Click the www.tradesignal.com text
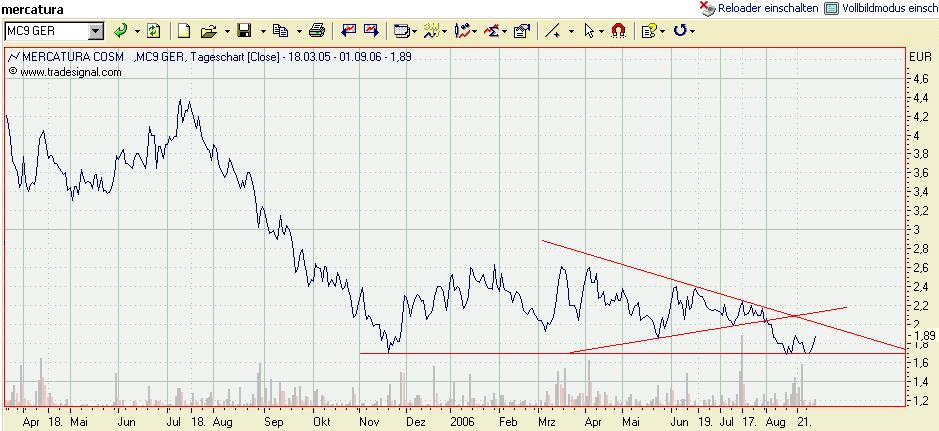 (x=71, y=72)
